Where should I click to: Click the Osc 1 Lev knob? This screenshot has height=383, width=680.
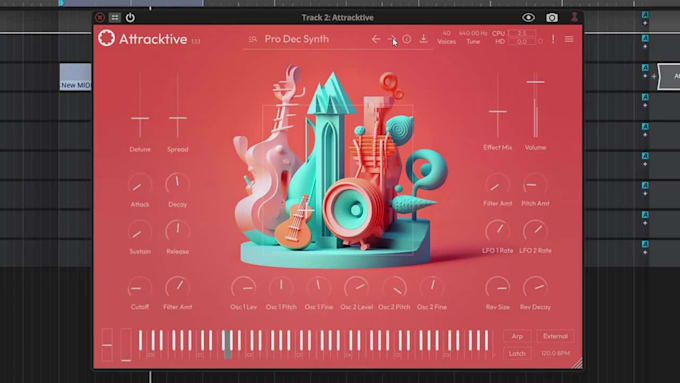coord(243,287)
